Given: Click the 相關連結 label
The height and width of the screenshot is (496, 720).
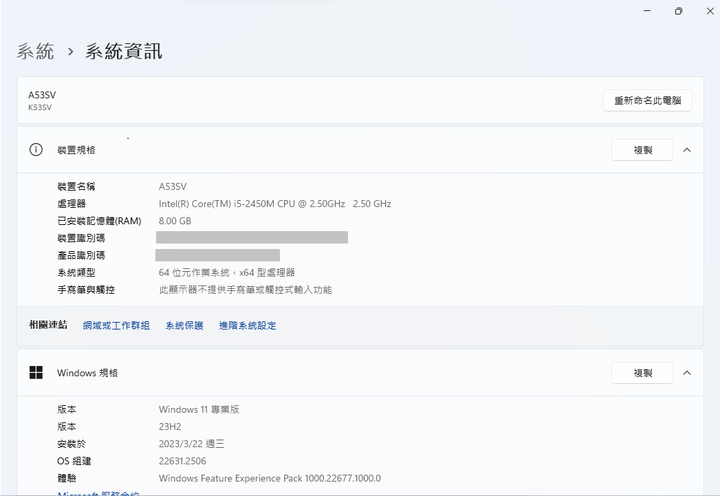Looking at the screenshot, I should click(x=48, y=325).
